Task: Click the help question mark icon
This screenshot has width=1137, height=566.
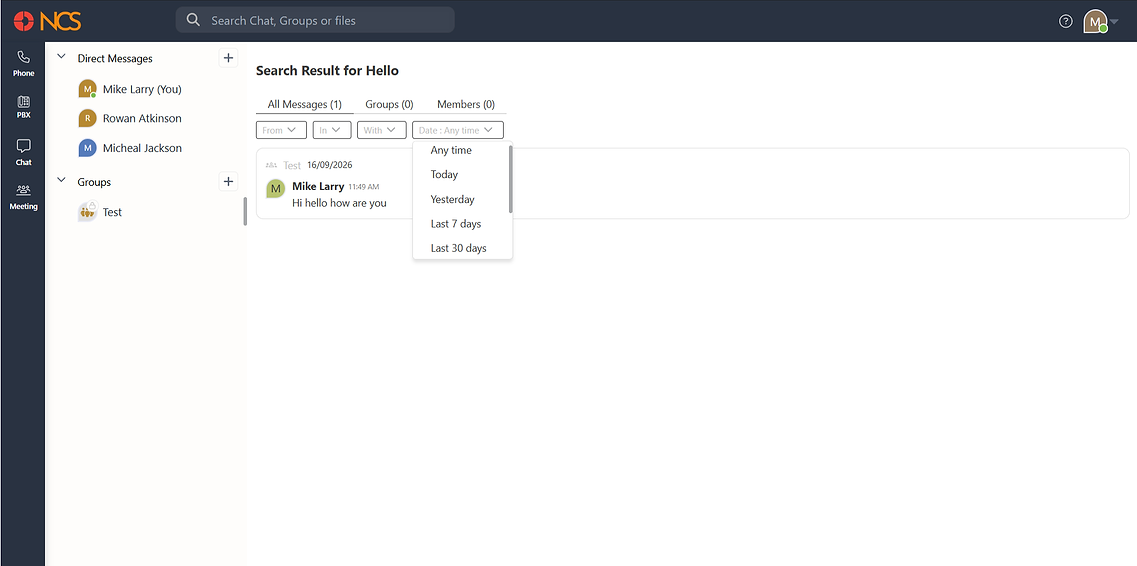Action: pos(1065,21)
